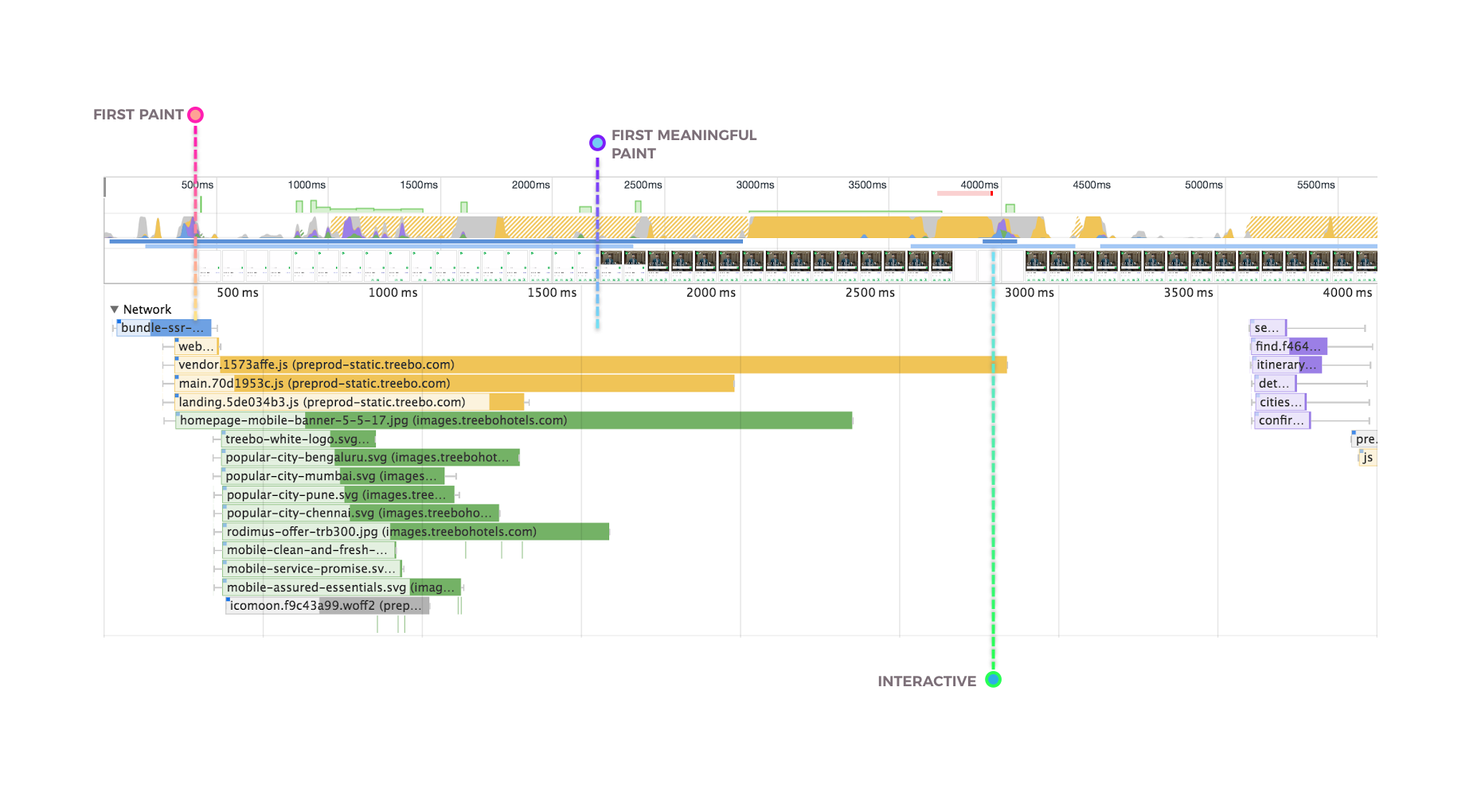
Task: Select the main.70d1953c.js network request
Action: pos(454,384)
